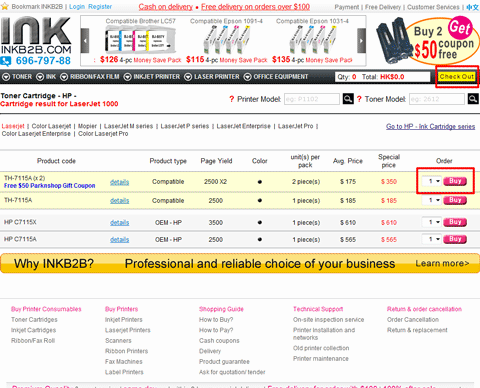Select Color Laserjet Enterprise series filter
Screen dimensions: 480x388
tap(36, 134)
